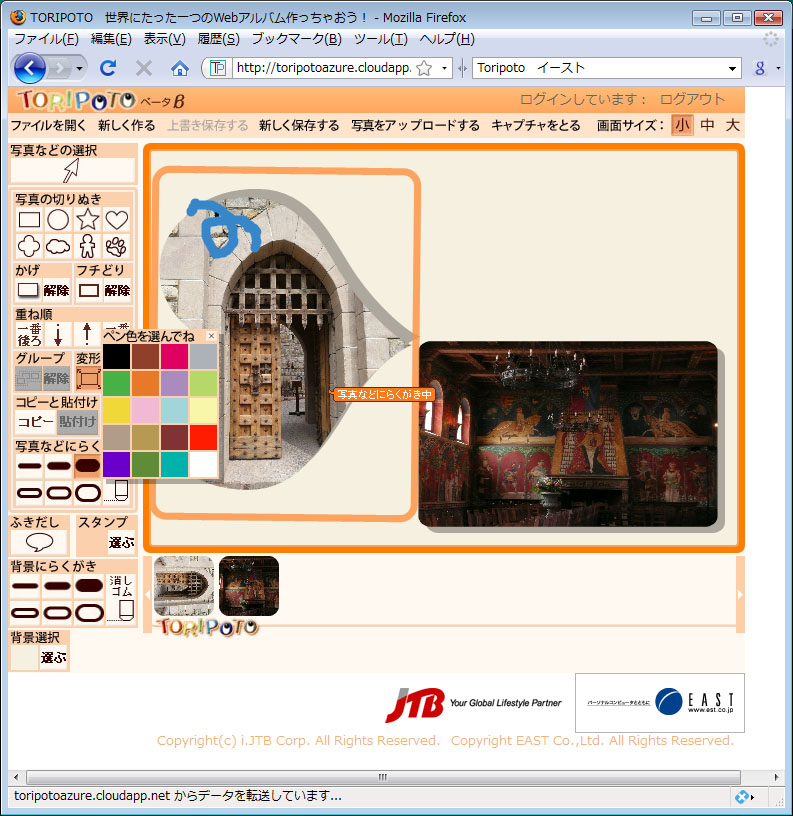The image size is (793, 816).
Task: Send photo to the very back (一番後ろ)
Action: coord(29,335)
